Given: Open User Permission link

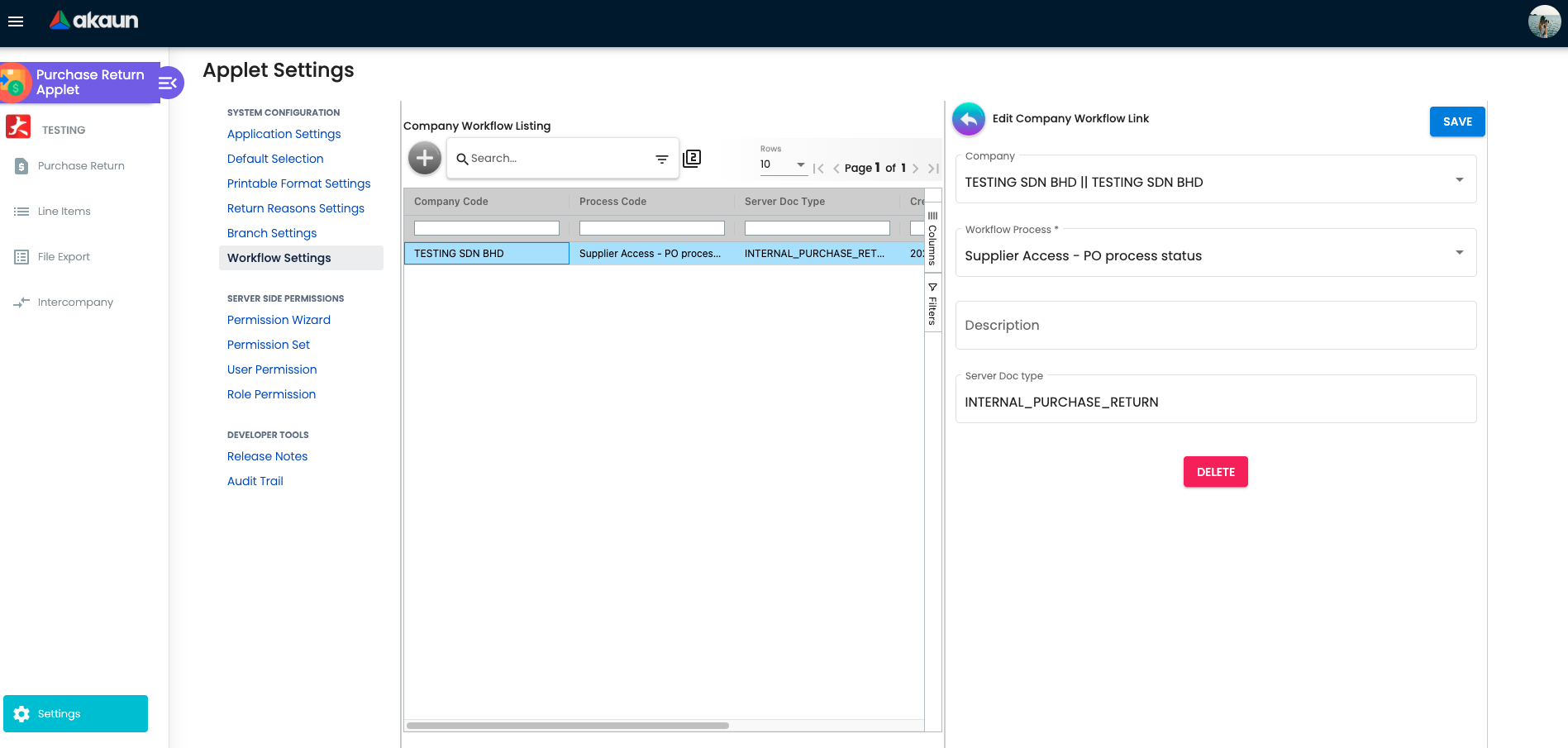Looking at the screenshot, I should pos(272,369).
